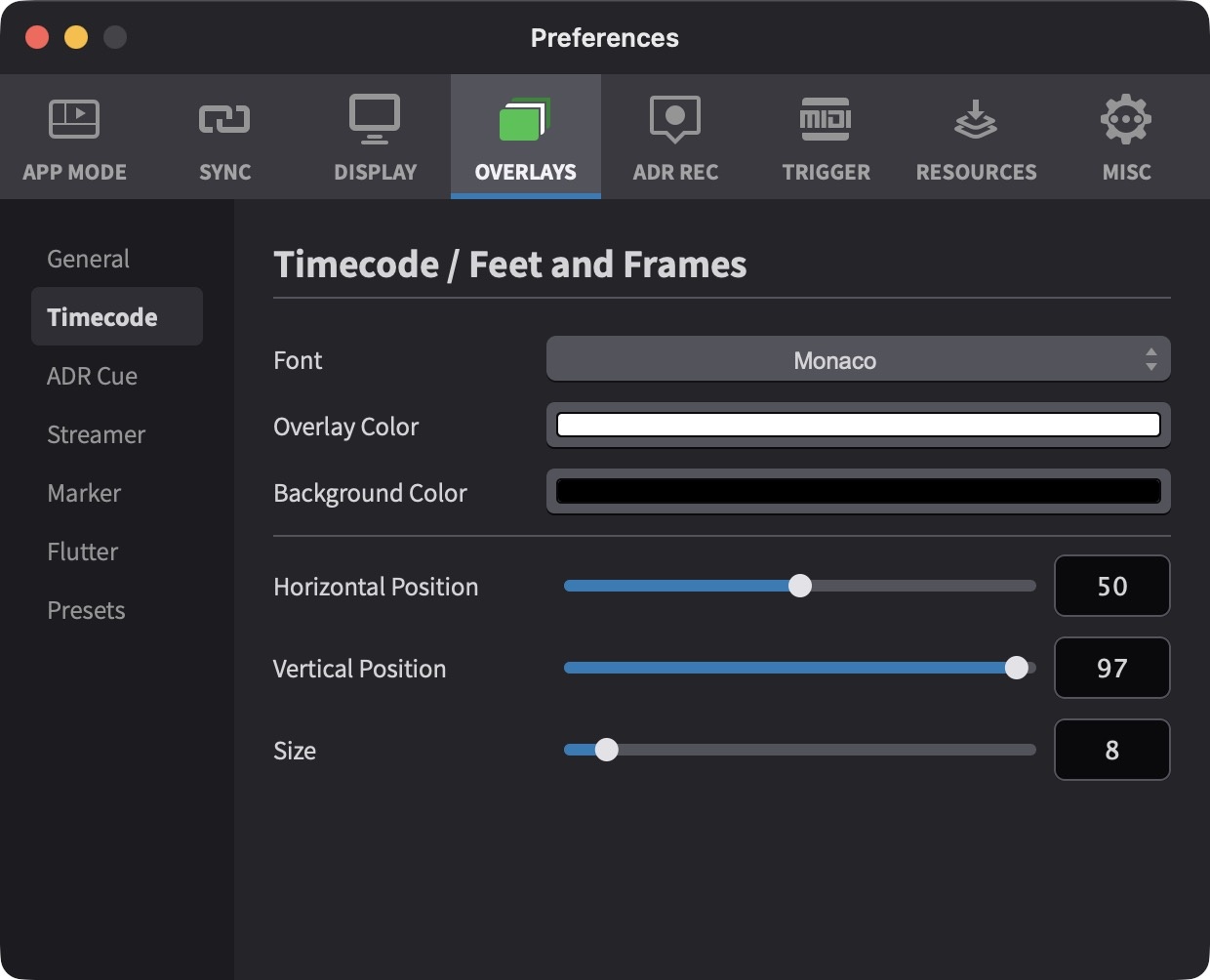Select General in the sidebar
This screenshot has height=980, width=1210.
pos(117,259)
